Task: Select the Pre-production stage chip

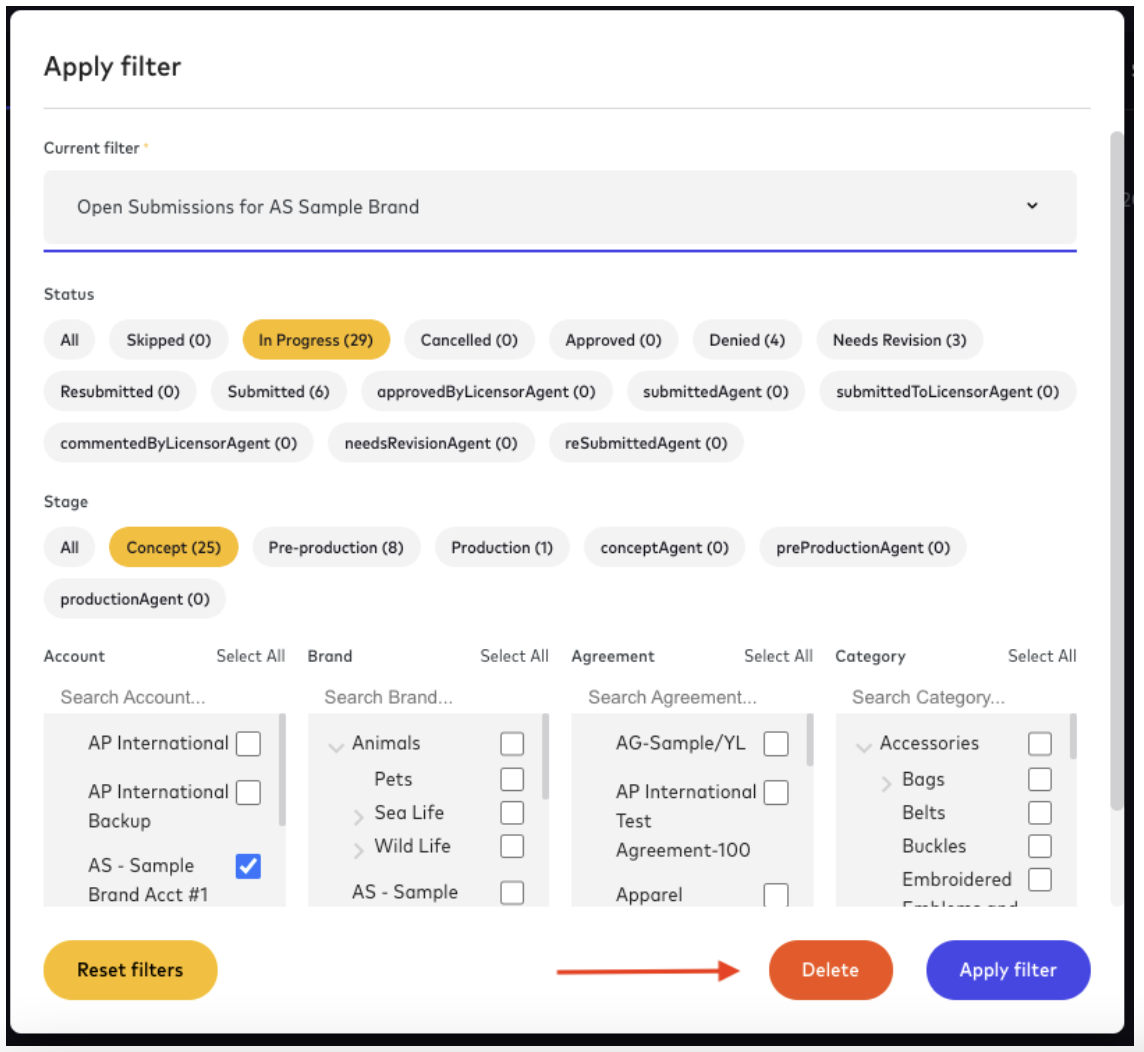Action: coord(336,547)
